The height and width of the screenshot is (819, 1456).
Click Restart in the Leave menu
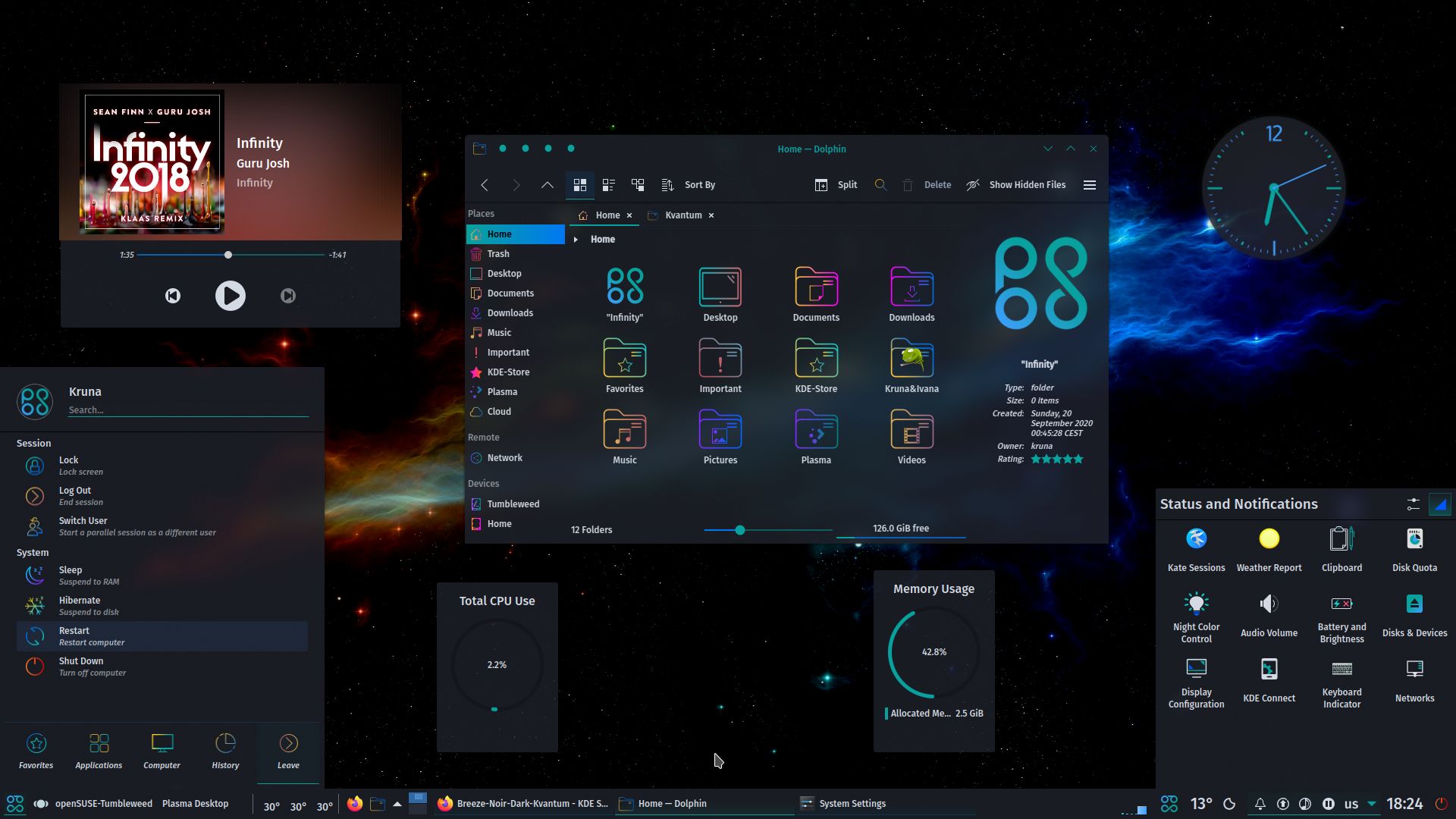(162, 635)
